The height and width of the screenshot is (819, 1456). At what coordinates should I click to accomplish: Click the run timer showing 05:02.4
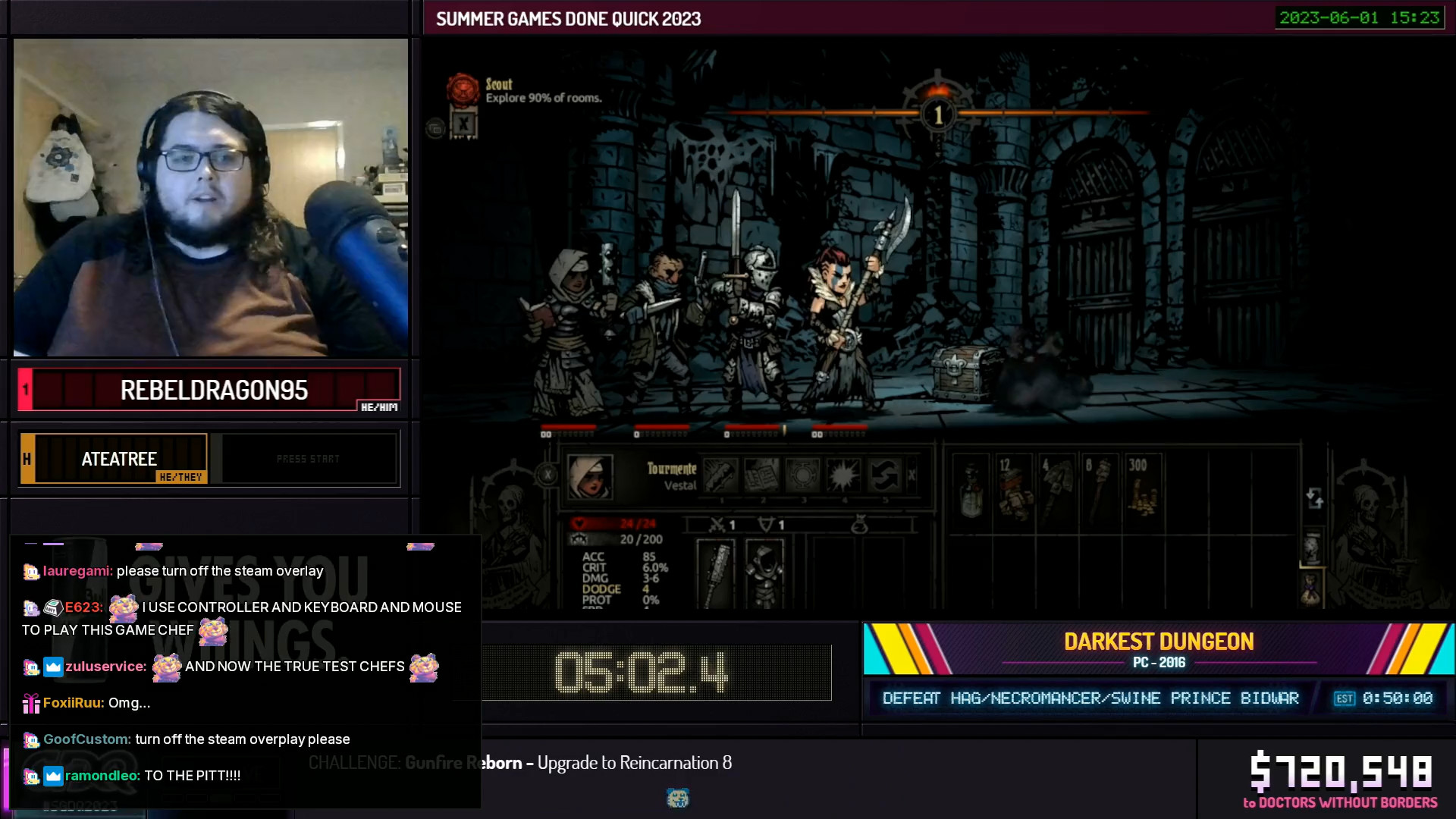[642, 673]
